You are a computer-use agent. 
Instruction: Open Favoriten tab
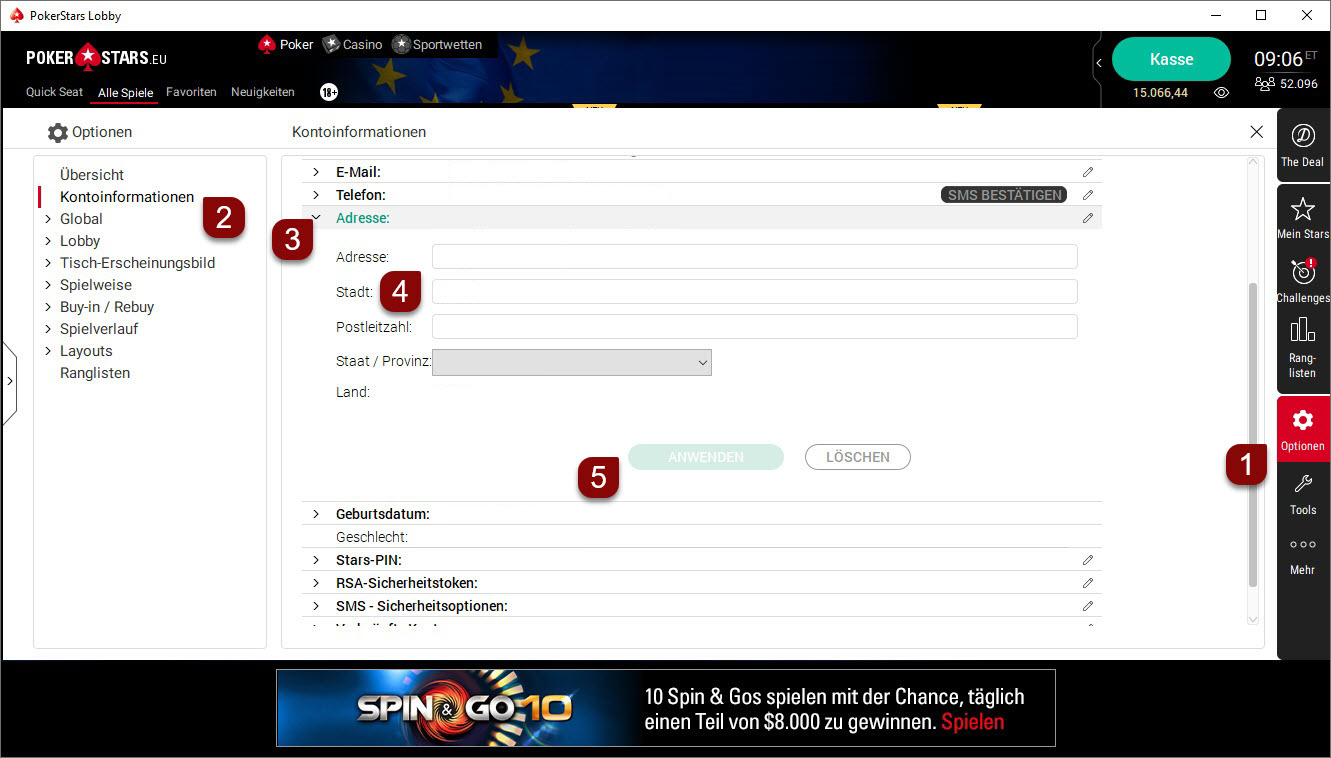point(191,92)
